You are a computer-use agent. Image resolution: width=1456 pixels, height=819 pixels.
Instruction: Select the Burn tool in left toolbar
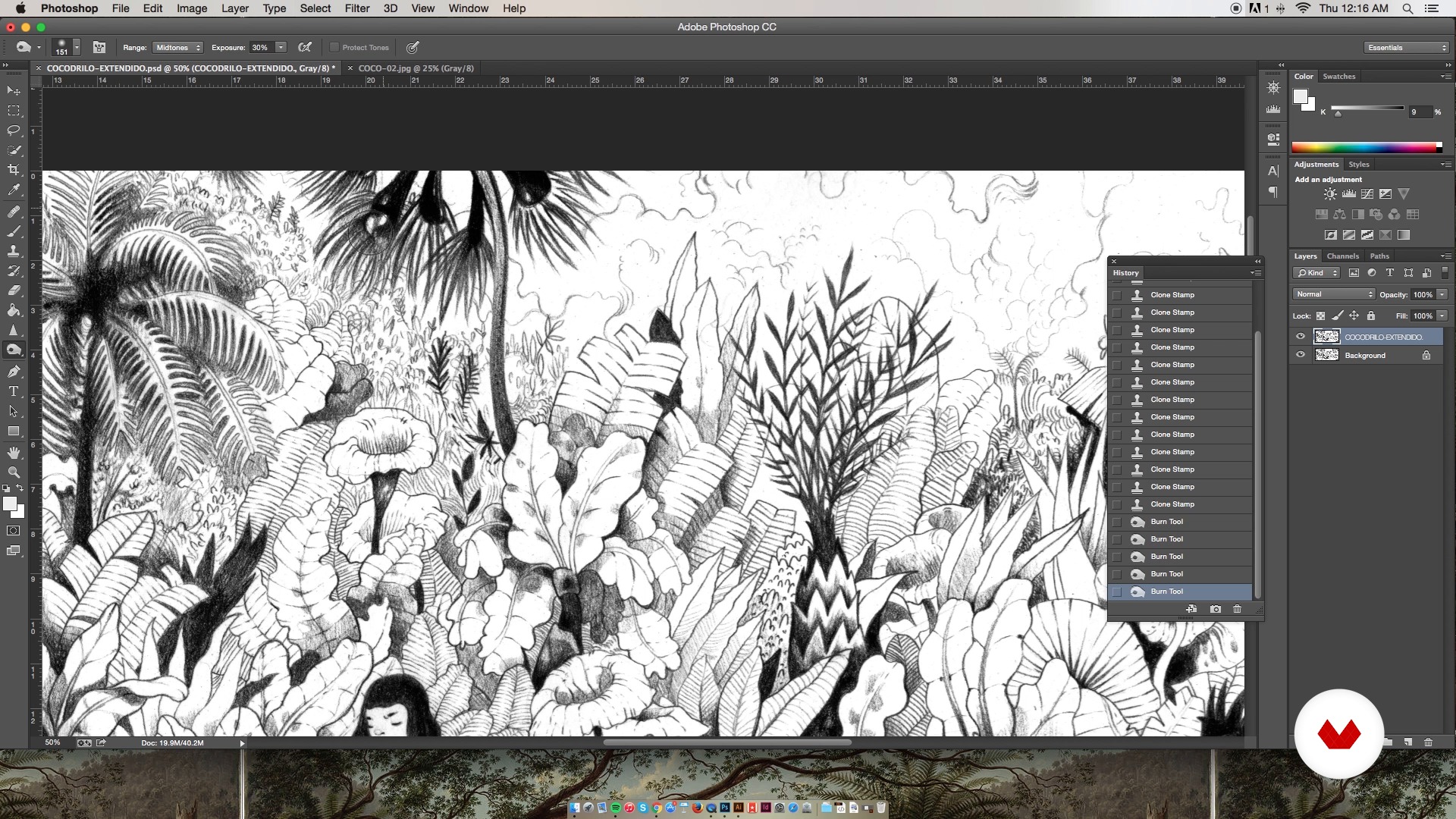[x=14, y=350]
